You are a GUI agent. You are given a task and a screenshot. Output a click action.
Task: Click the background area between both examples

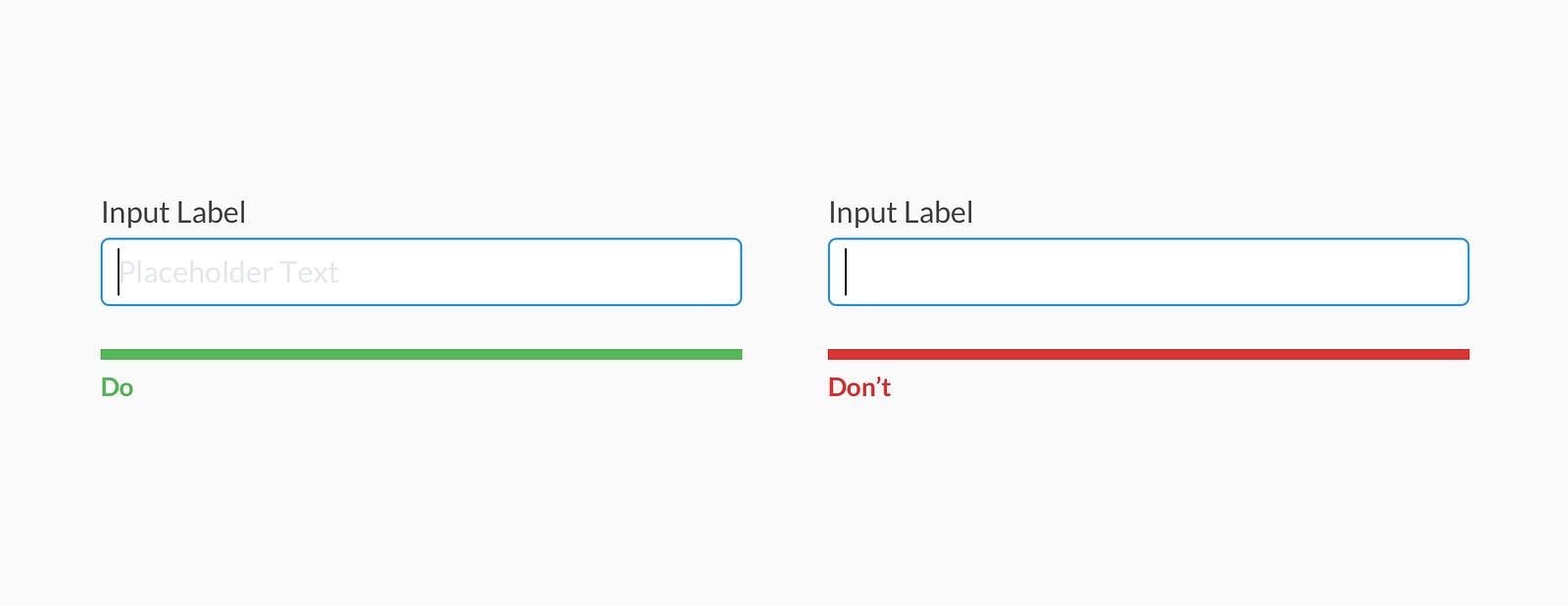tap(784, 294)
